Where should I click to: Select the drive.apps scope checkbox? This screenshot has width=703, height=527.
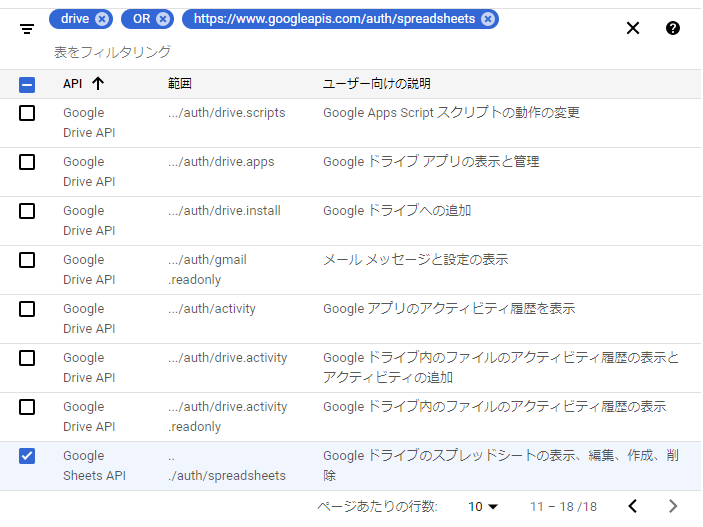pyautogui.click(x=27, y=162)
